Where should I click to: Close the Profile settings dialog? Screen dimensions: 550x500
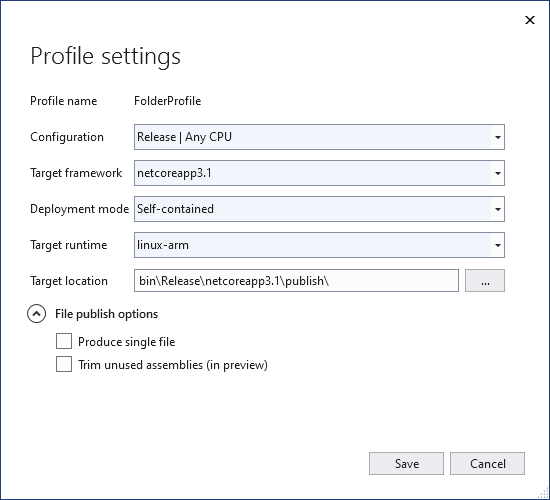click(530, 20)
